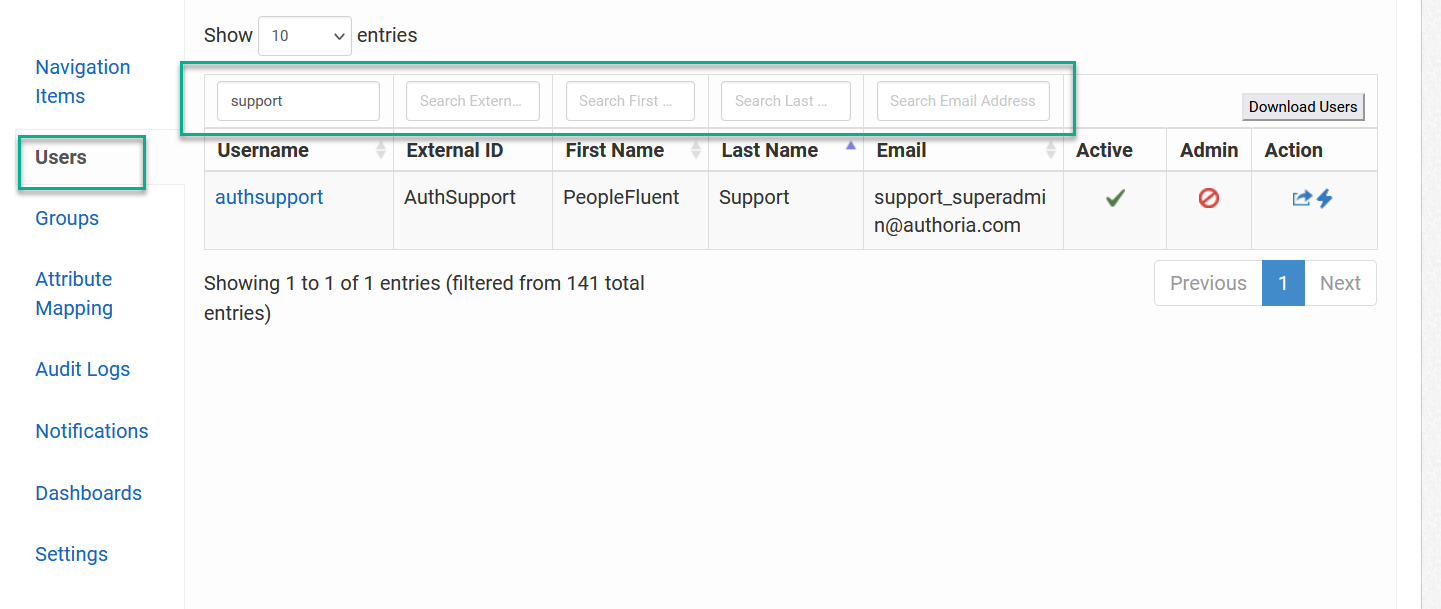Click the Next pagination button
Screen dimensions: 1441x609
(1340, 283)
